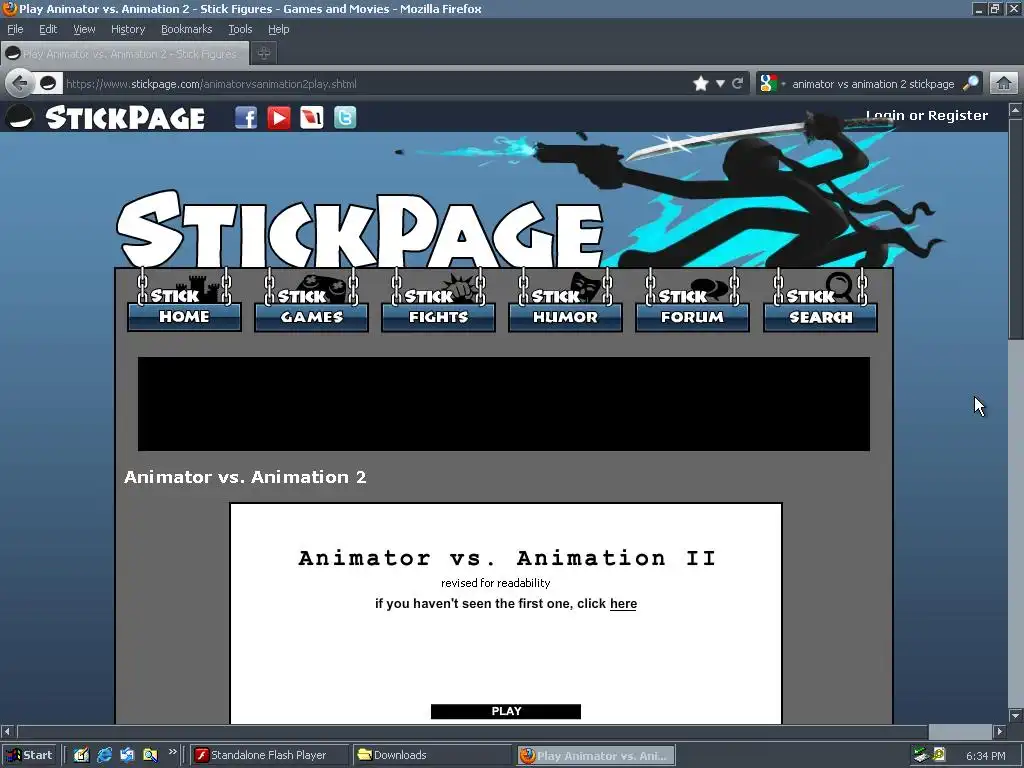Go to Firefox home page icon
The width and height of the screenshot is (1024, 768).
(1004, 84)
